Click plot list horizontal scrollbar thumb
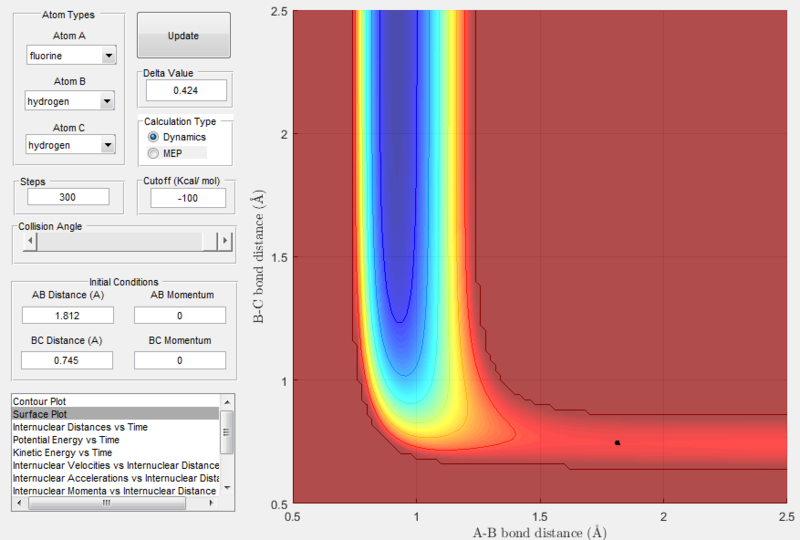Viewport: 800px width, 540px height. (x=107, y=503)
